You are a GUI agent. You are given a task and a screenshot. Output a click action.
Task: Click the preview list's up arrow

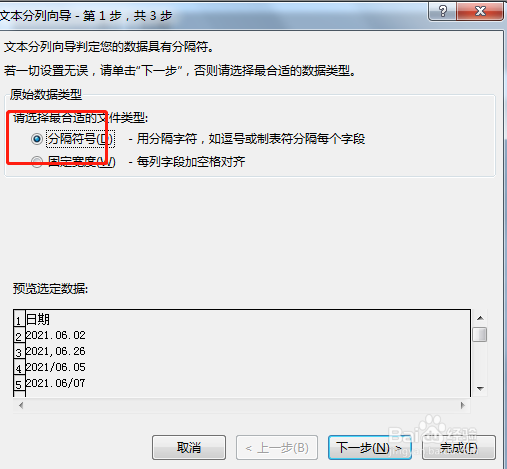pos(480,318)
